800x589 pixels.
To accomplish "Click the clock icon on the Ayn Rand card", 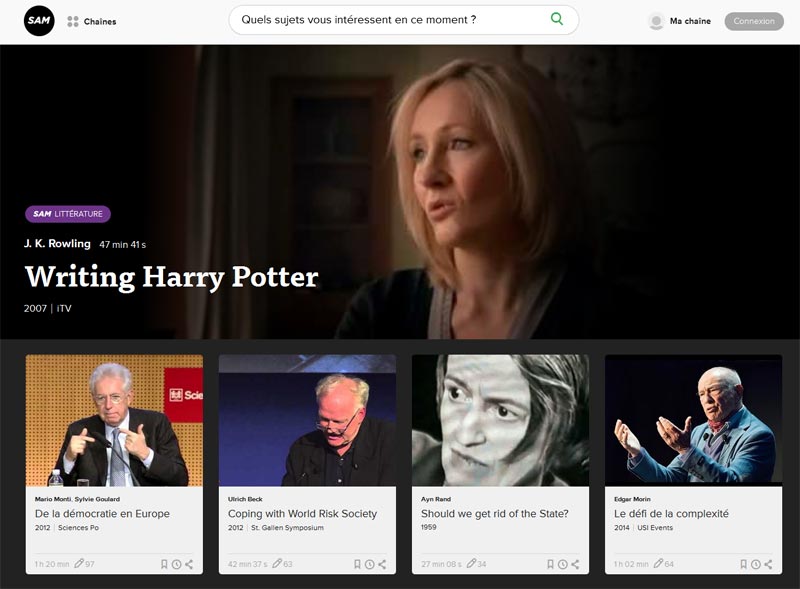I will [x=562, y=564].
